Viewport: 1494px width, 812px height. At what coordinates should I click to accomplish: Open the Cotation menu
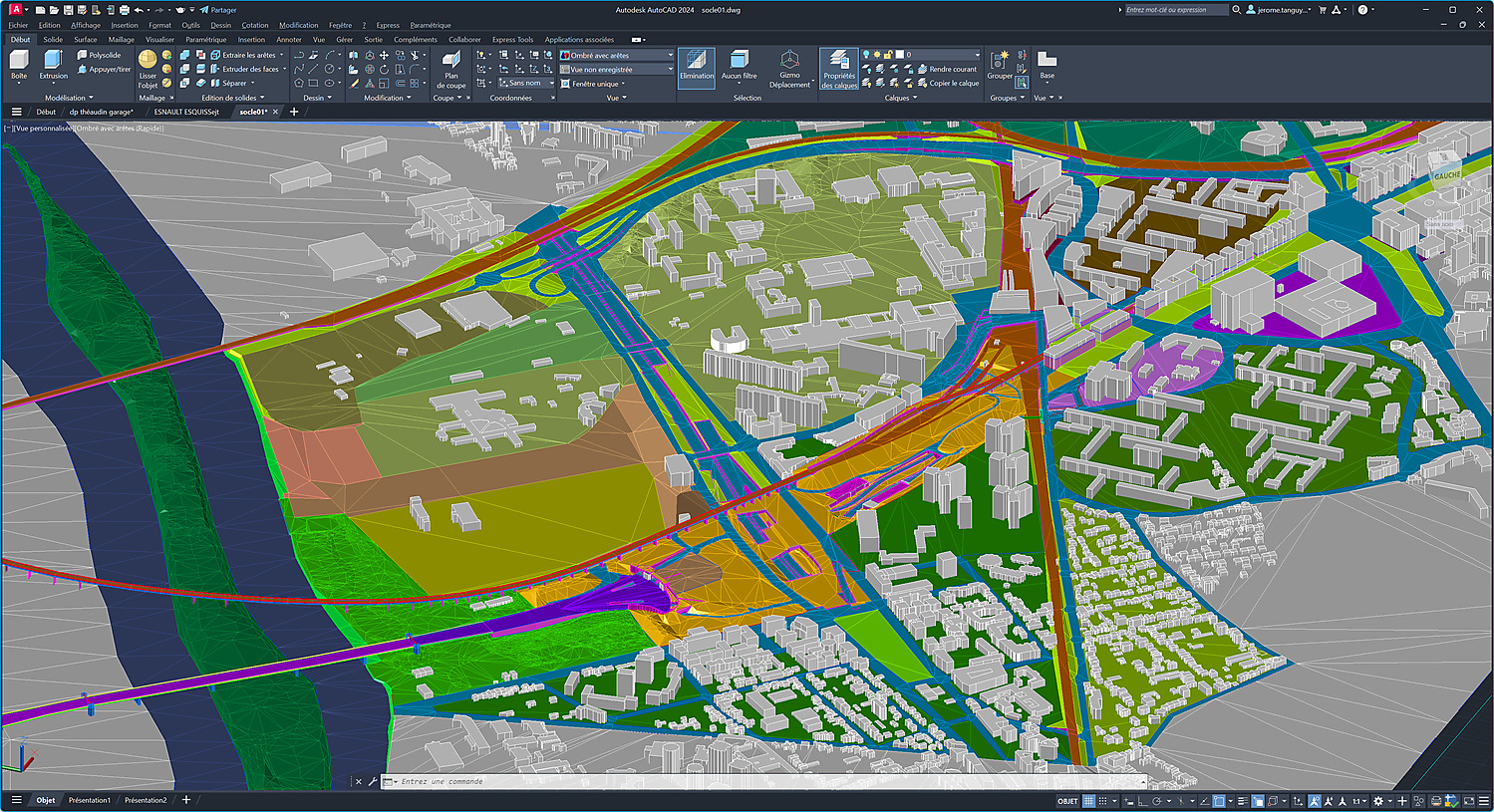tap(254, 25)
